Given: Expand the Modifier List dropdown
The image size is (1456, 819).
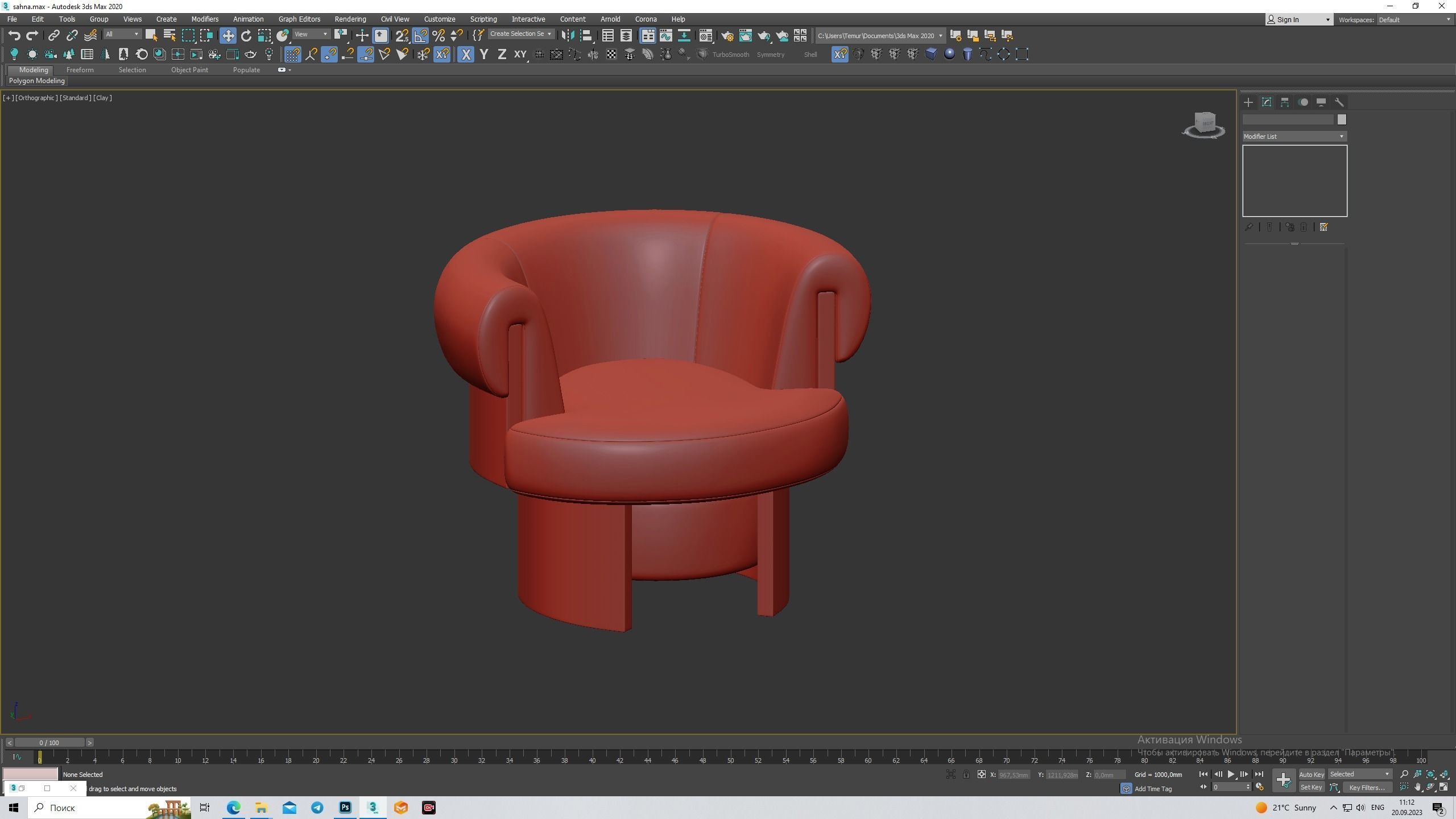Looking at the screenshot, I should (x=1294, y=136).
